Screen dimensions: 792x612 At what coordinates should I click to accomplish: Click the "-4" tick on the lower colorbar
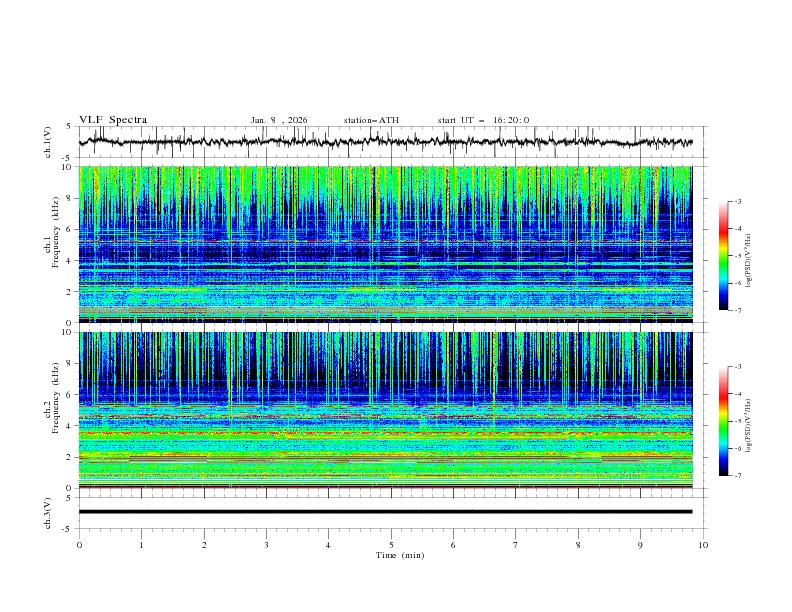point(738,394)
